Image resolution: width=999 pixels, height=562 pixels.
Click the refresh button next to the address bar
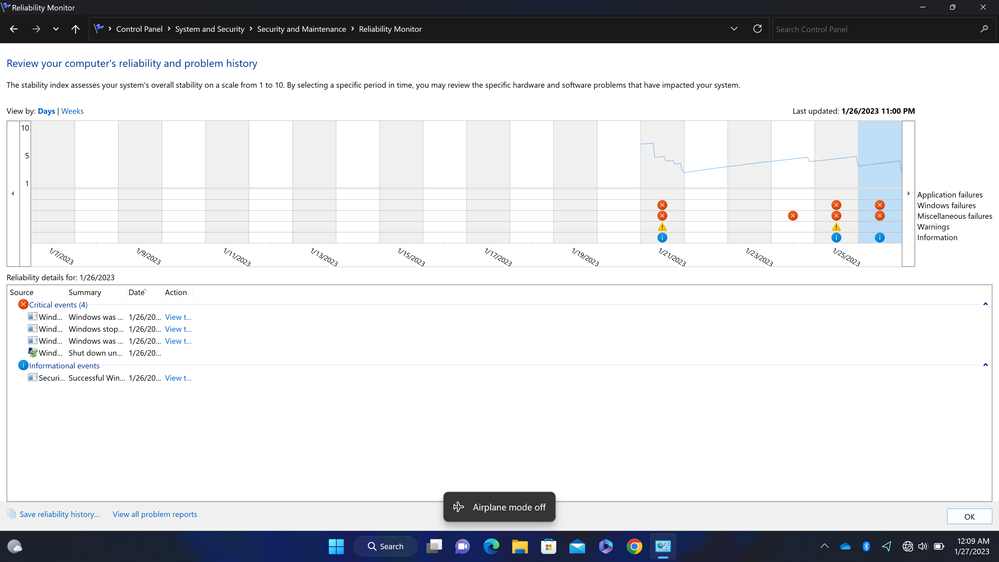(757, 29)
